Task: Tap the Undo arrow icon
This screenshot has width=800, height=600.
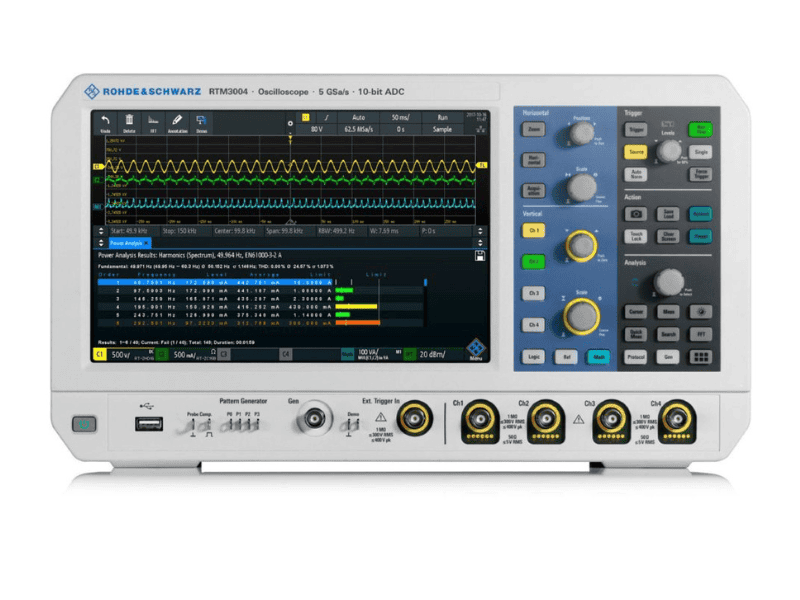Action: point(105,122)
